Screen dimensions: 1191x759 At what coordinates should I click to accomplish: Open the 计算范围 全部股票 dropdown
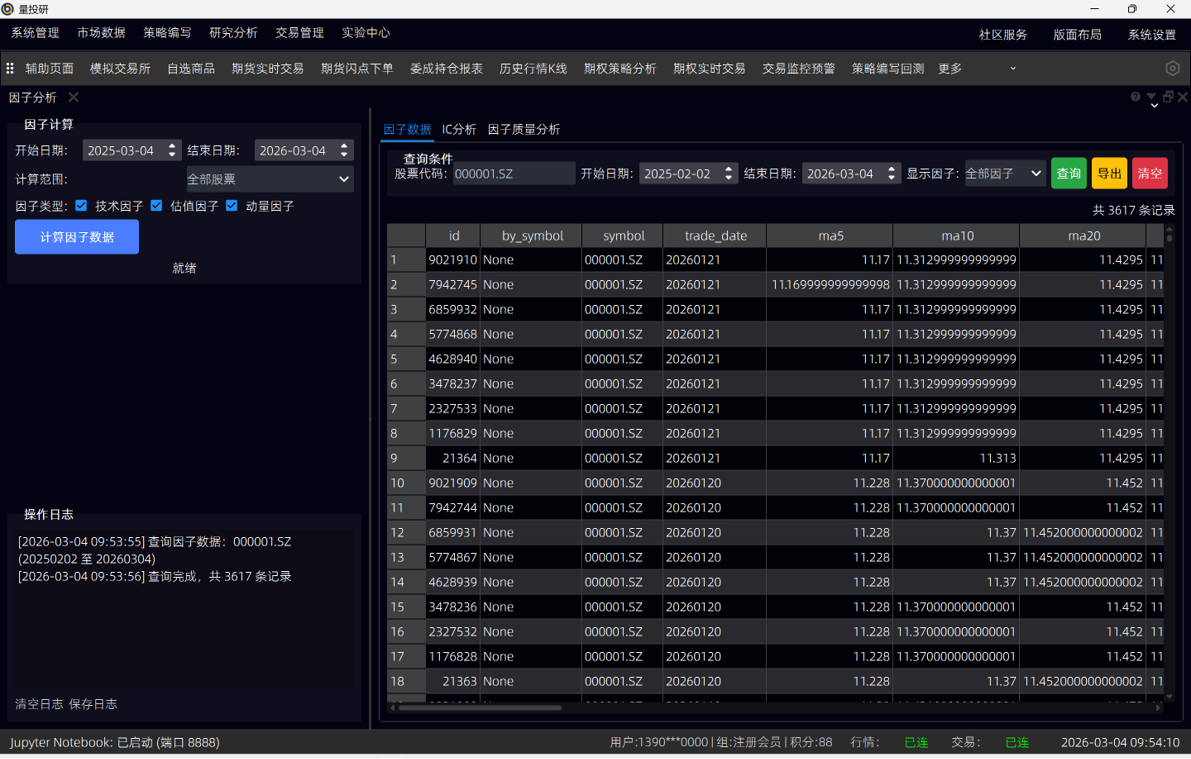[270, 179]
